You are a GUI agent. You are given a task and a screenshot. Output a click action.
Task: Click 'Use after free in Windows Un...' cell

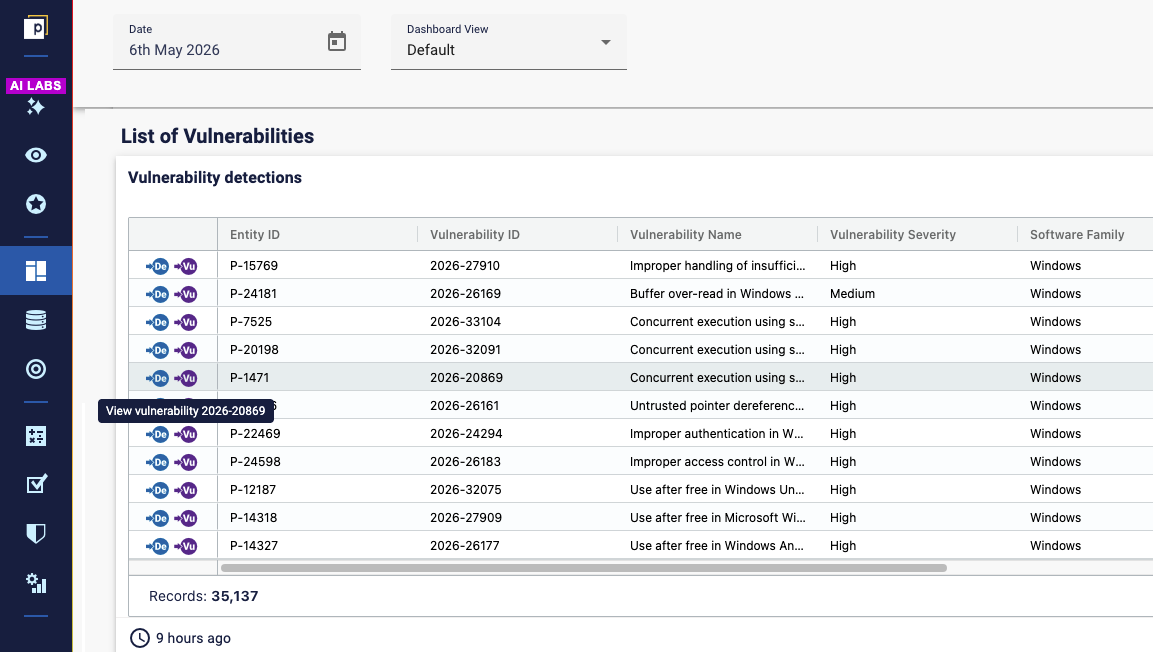[x=717, y=489]
